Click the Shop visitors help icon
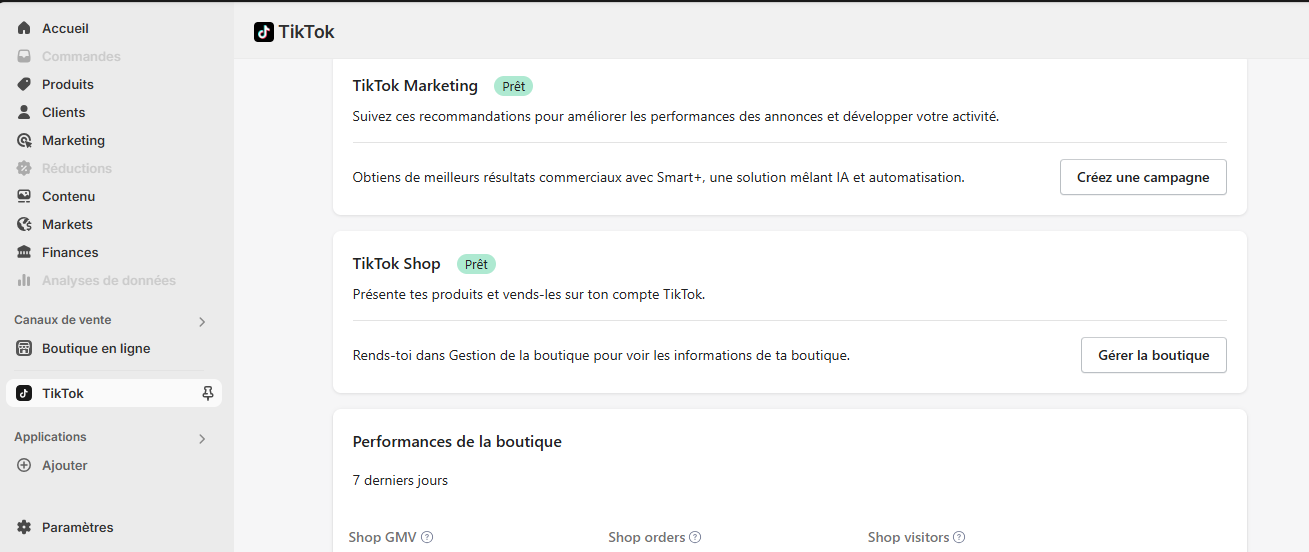This screenshot has width=1309, height=552. [x=959, y=538]
